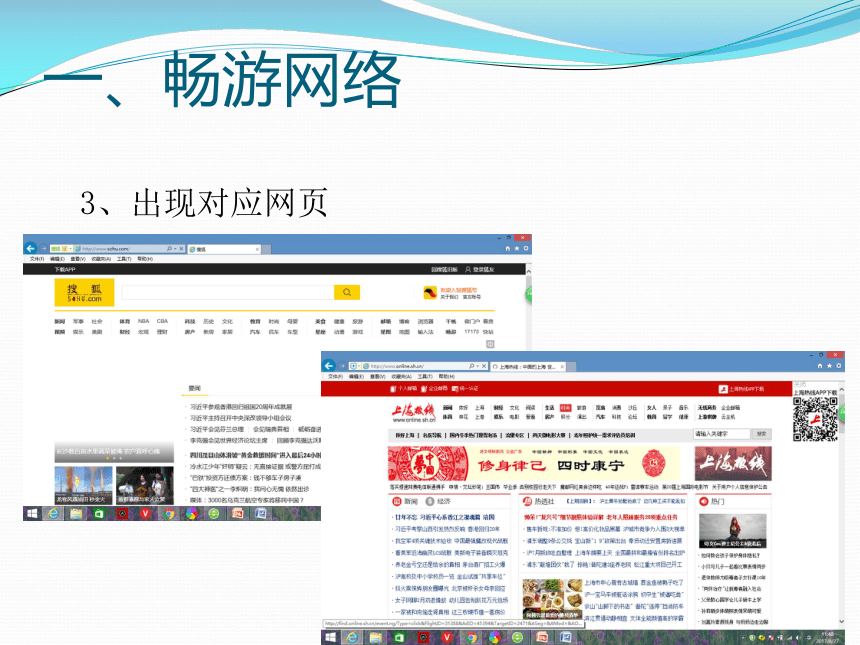Click the home icon in Shanghai Online browser
This screenshot has width=860, height=645.
(820, 365)
